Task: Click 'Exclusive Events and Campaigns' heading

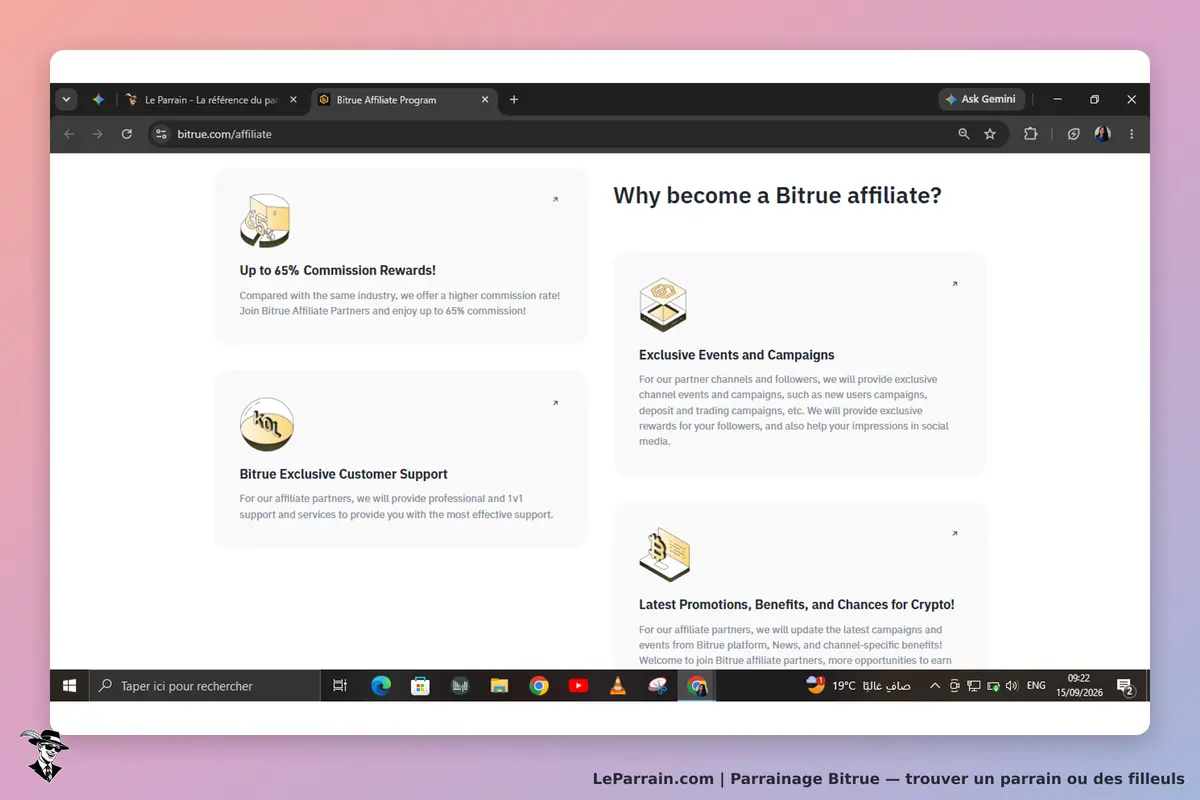Action: click(737, 355)
